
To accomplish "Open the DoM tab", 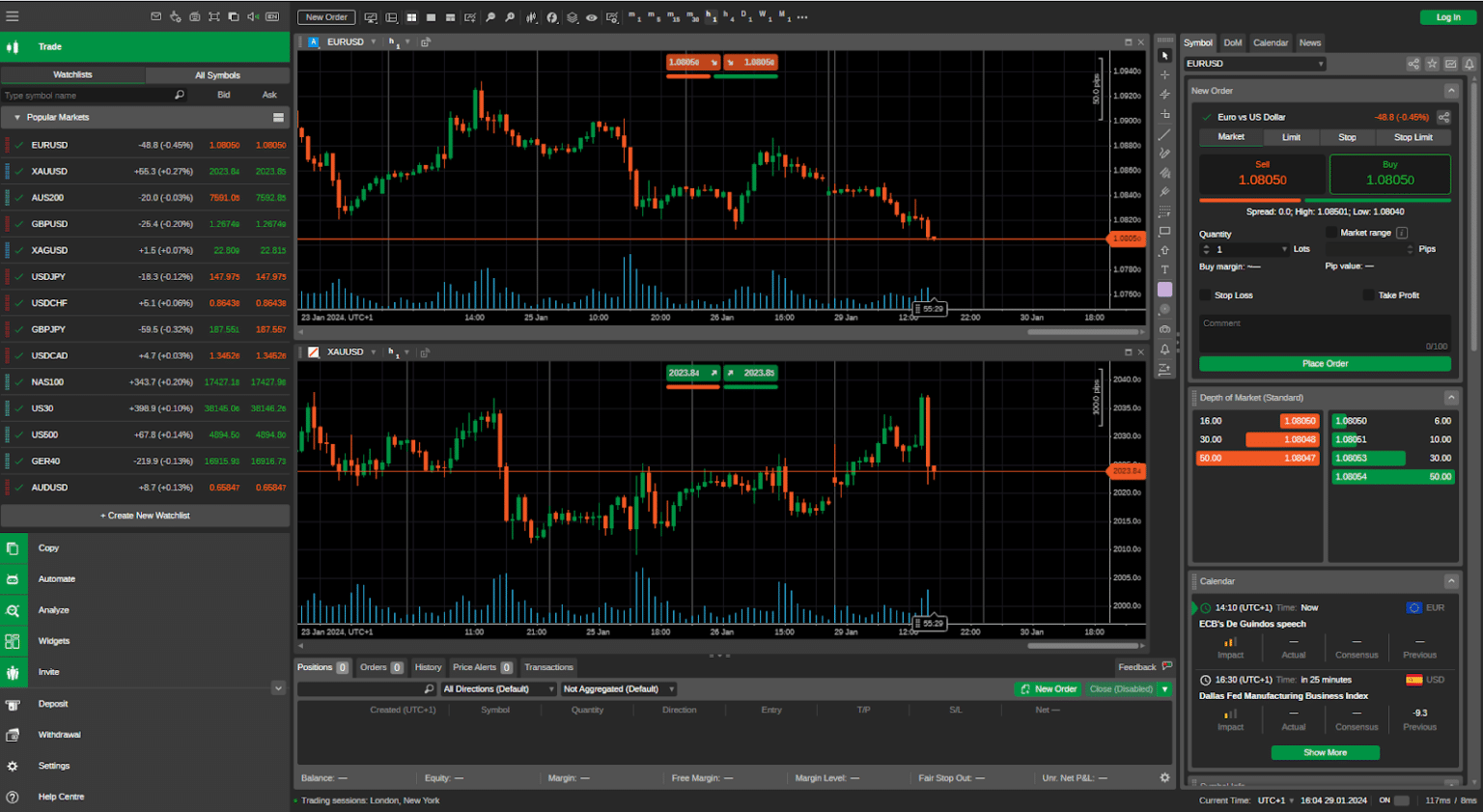I will [x=1232, y=42].
